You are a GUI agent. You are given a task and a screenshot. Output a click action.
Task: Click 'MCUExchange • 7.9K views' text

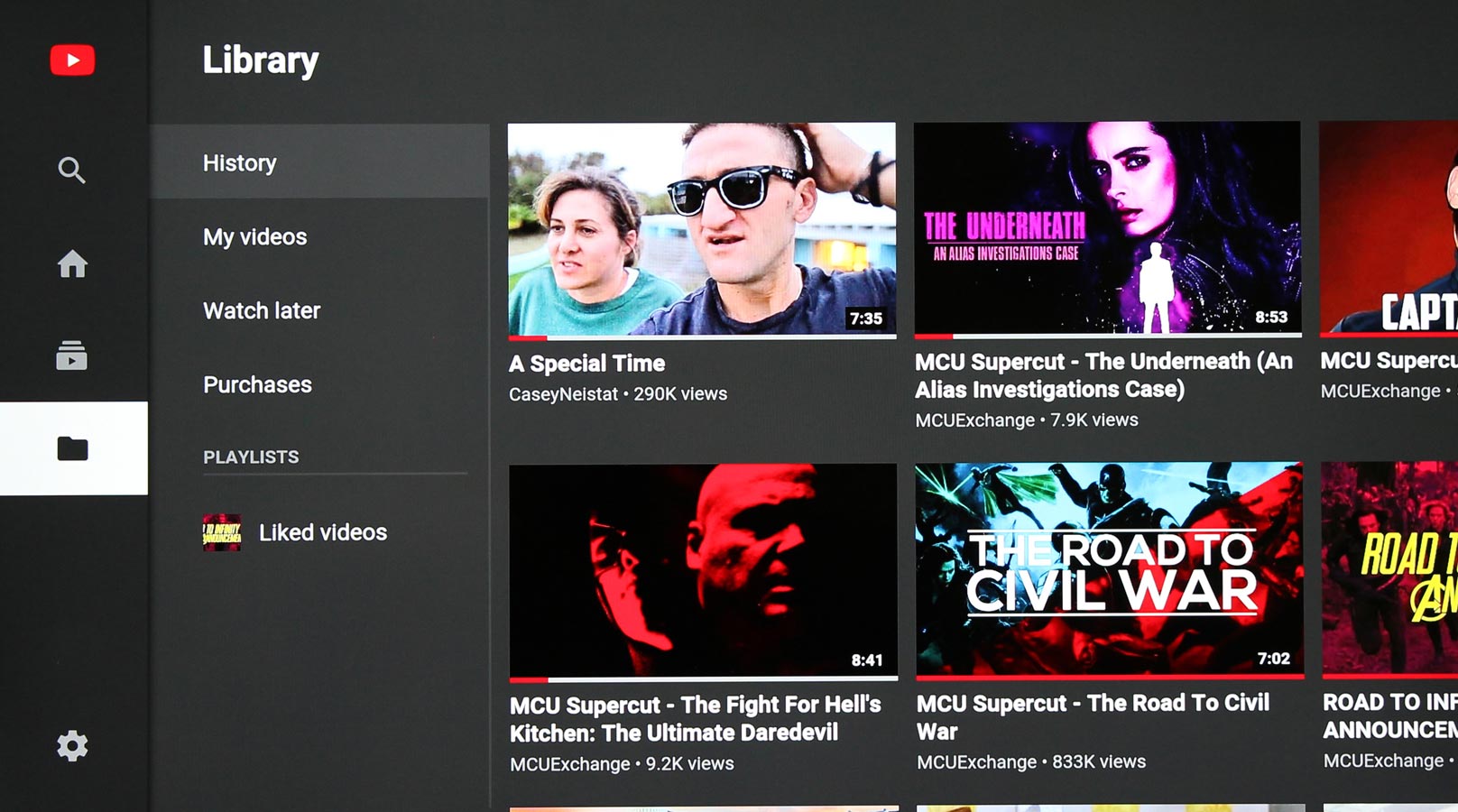1027,420
